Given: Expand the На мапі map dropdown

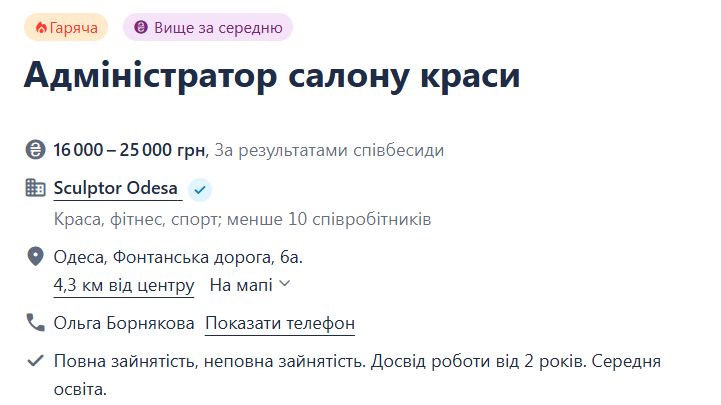Looking at the screenshot, I should (250, 285).
